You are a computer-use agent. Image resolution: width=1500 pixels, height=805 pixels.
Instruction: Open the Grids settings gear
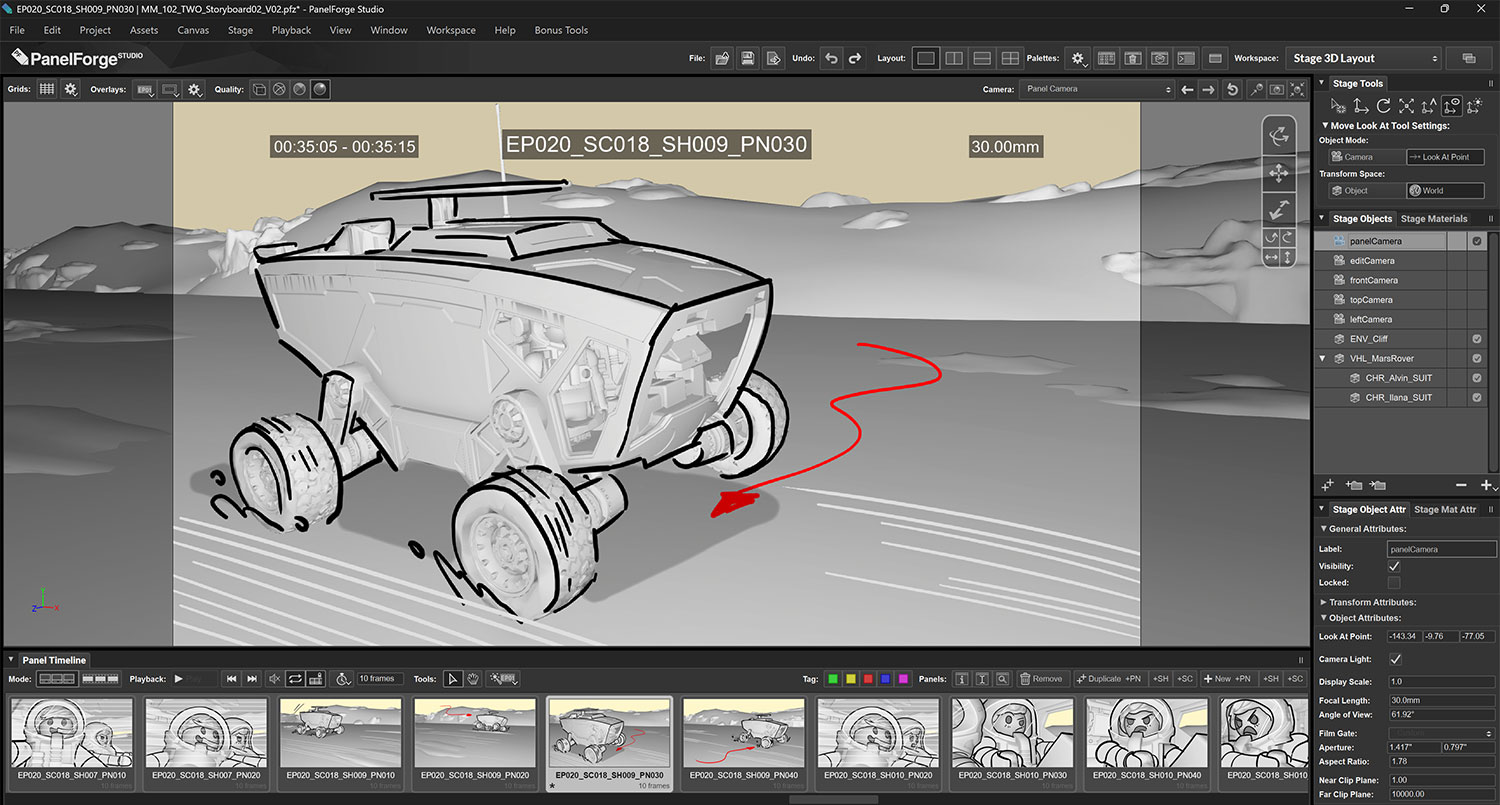(x=70, y=89)
